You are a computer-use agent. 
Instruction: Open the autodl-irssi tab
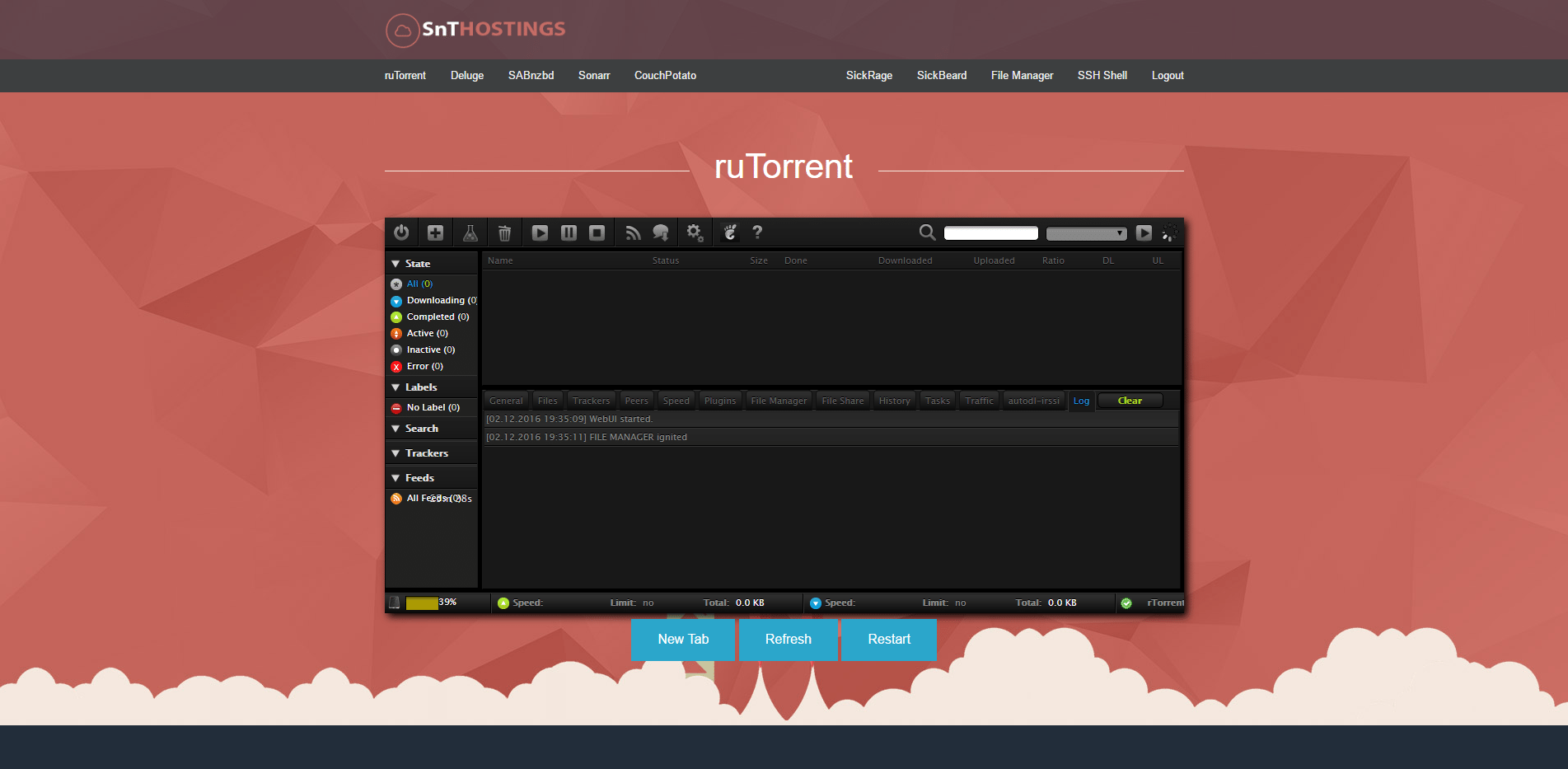coord(1034,401)
